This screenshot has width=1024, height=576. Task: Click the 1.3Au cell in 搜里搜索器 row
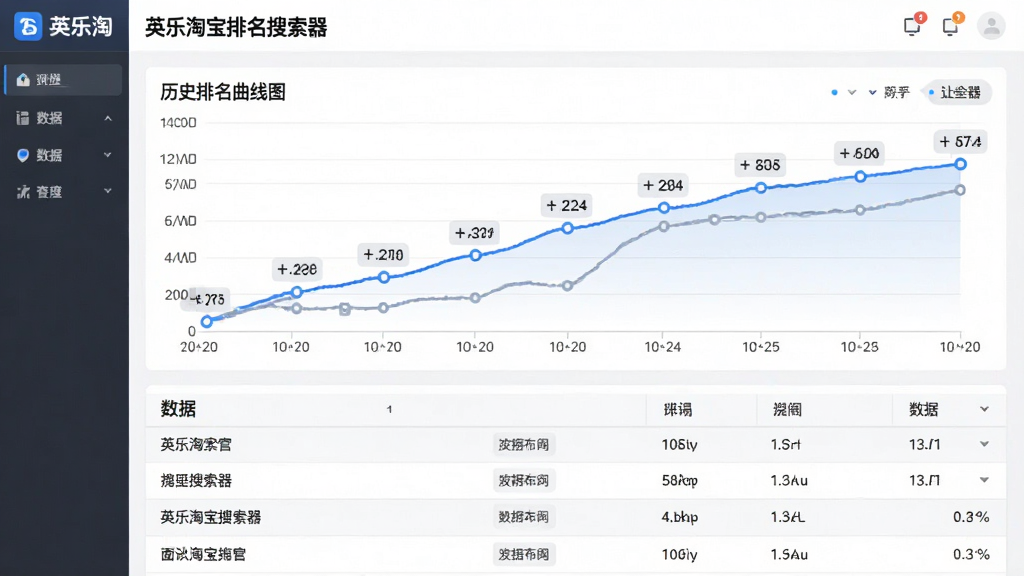pos(789,481)
